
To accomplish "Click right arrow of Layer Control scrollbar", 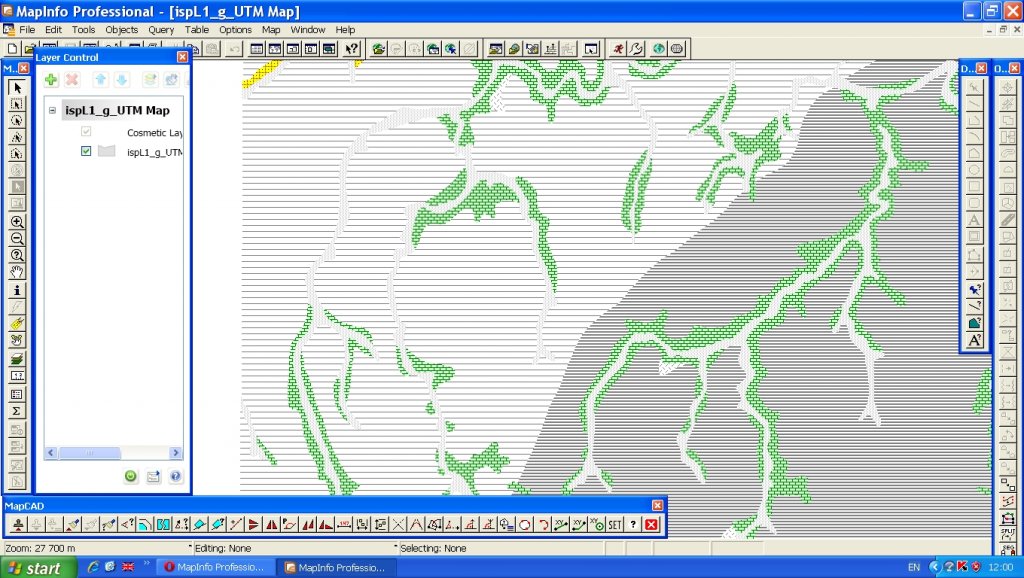I will tap(175, 453).
